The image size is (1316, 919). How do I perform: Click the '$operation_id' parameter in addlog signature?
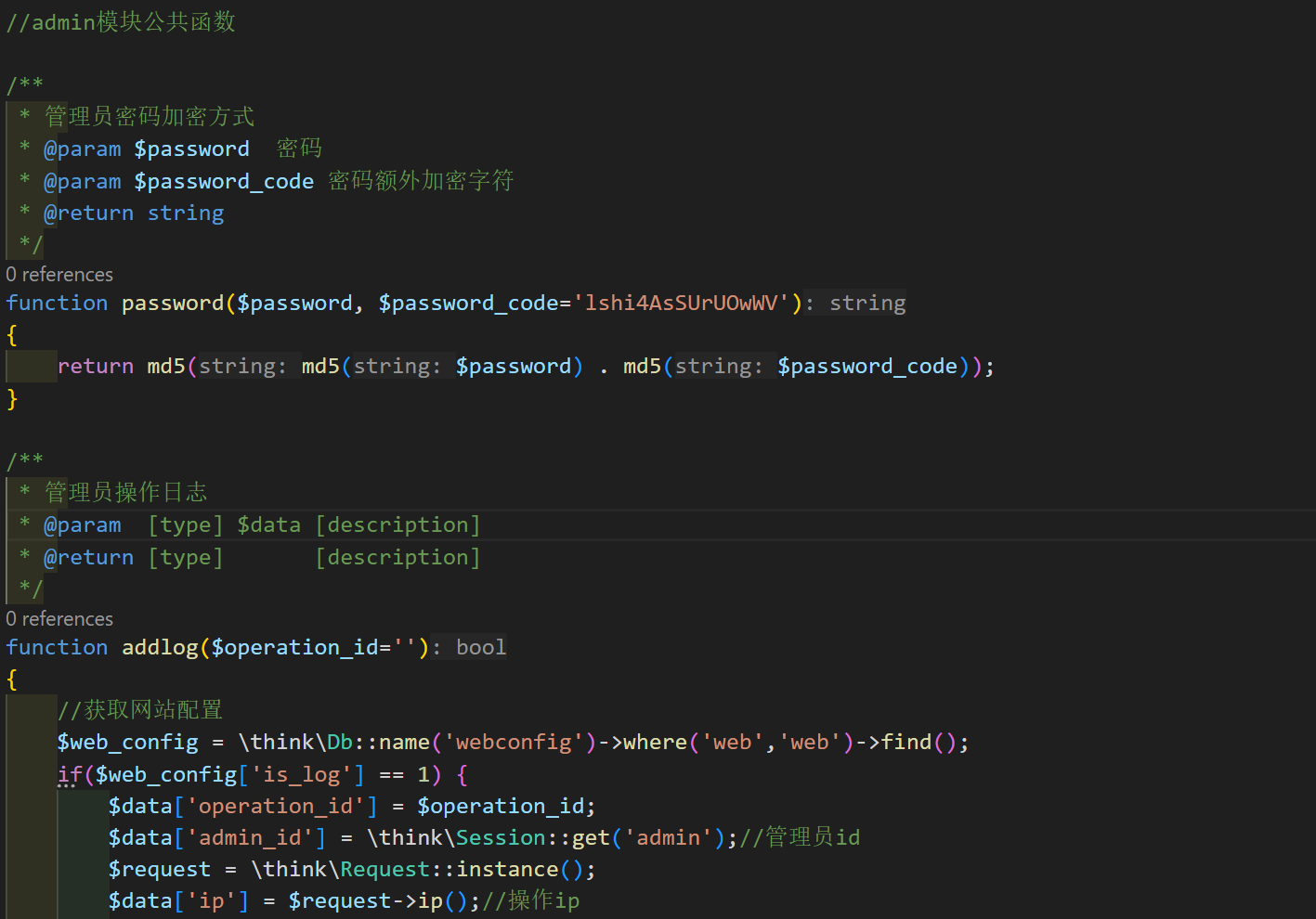(x=295, y=647)
